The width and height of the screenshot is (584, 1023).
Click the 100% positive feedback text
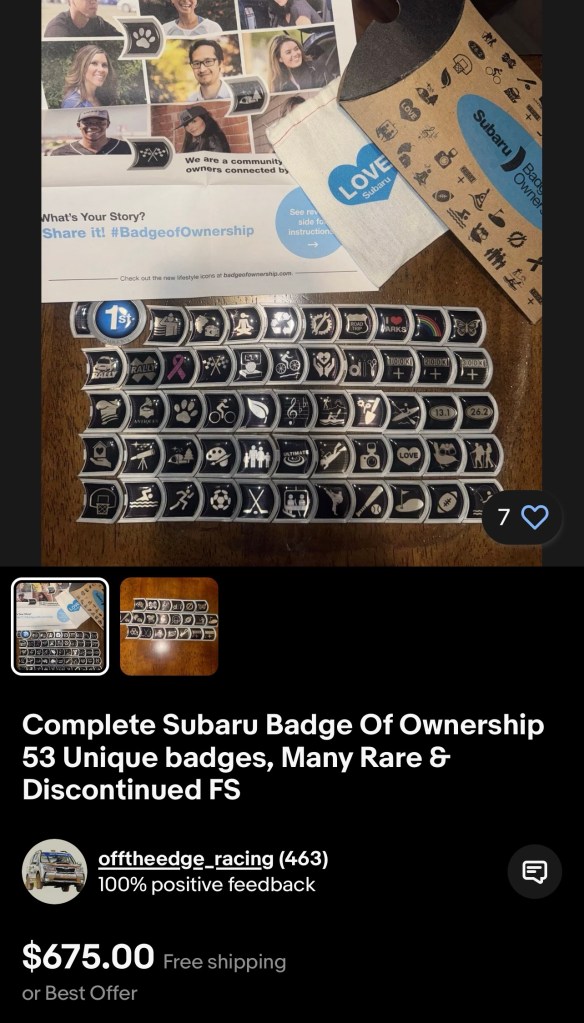207,885
